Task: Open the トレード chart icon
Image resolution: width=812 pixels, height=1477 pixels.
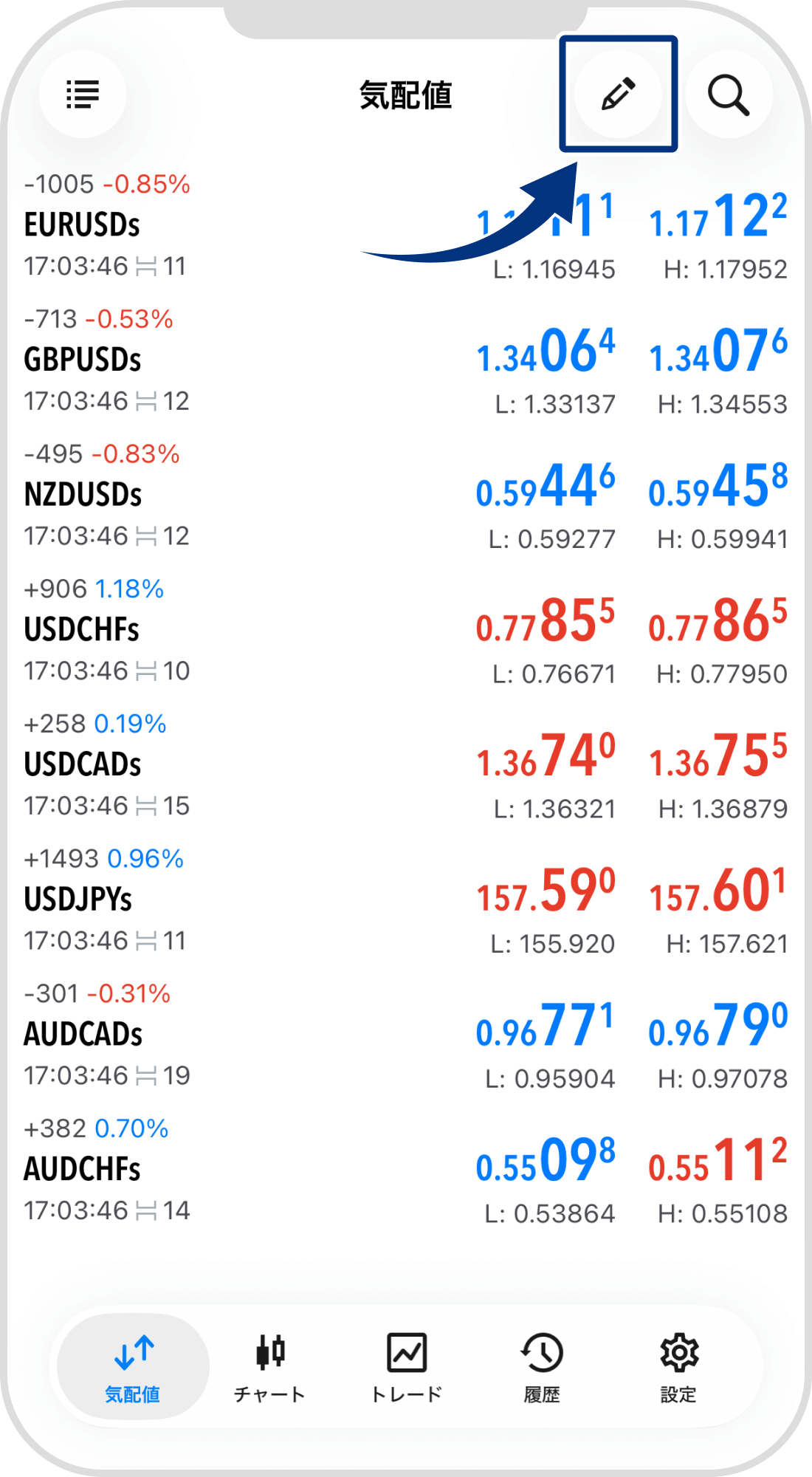Action: (407, 1351)
